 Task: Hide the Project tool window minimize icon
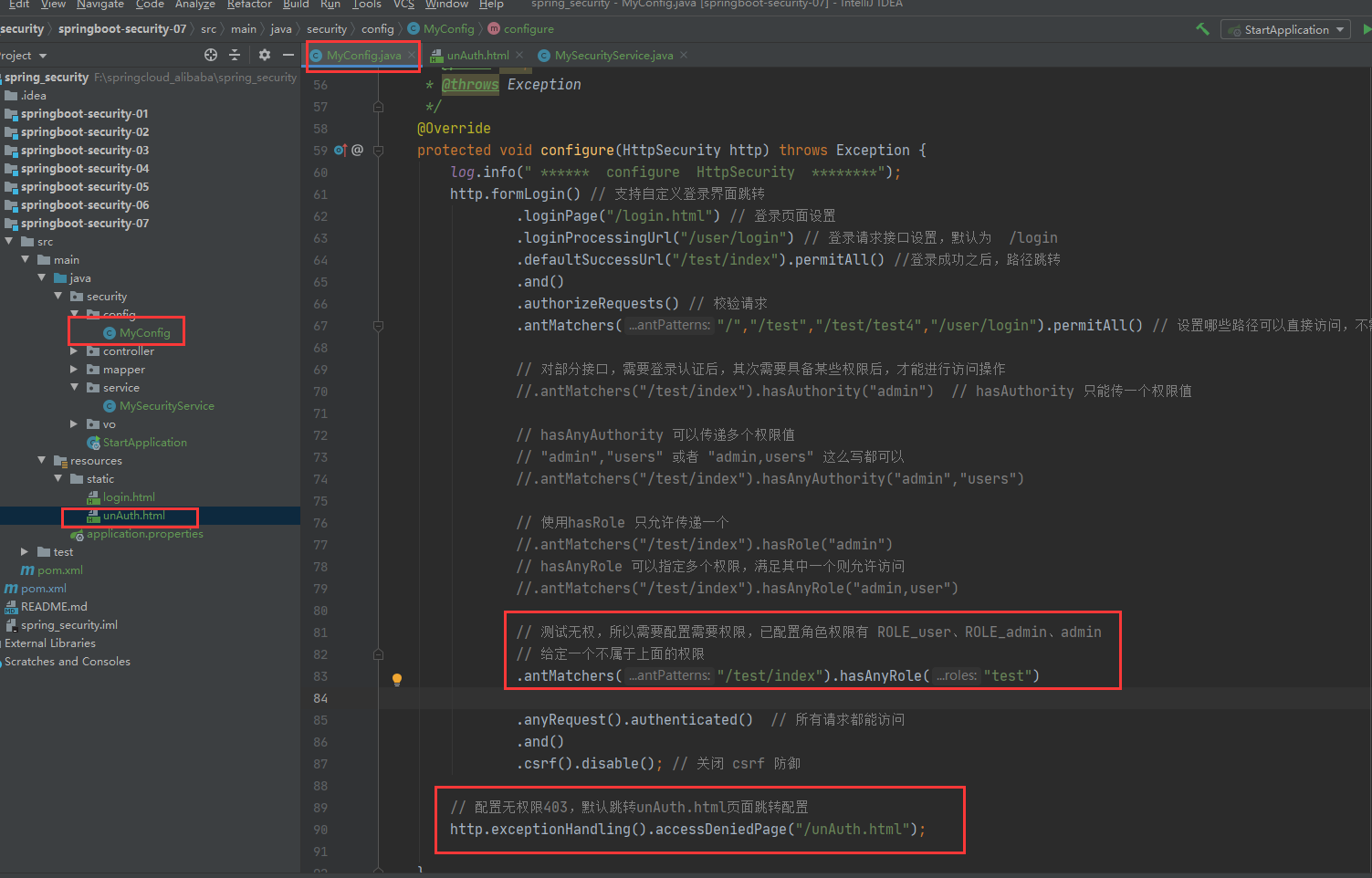[x=287, y=55]
